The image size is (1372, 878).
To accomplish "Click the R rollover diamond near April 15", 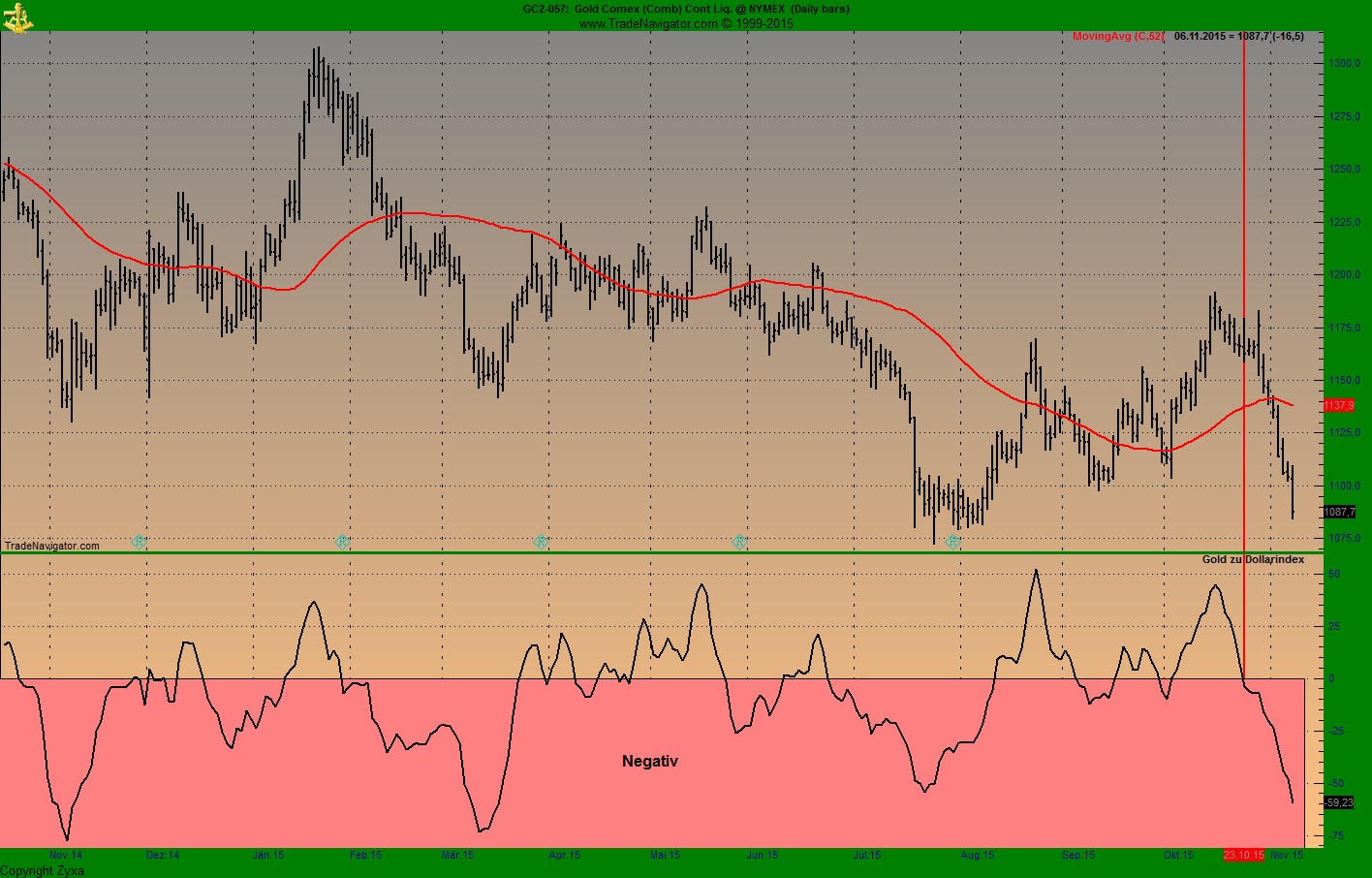I will click(x=541, y=542).
